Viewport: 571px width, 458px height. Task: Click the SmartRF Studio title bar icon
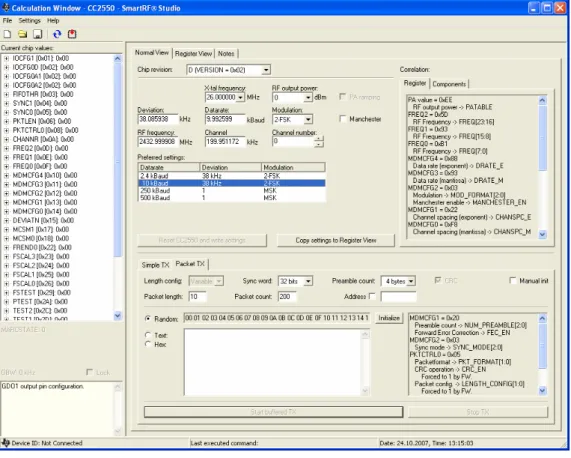click(6, 8)
